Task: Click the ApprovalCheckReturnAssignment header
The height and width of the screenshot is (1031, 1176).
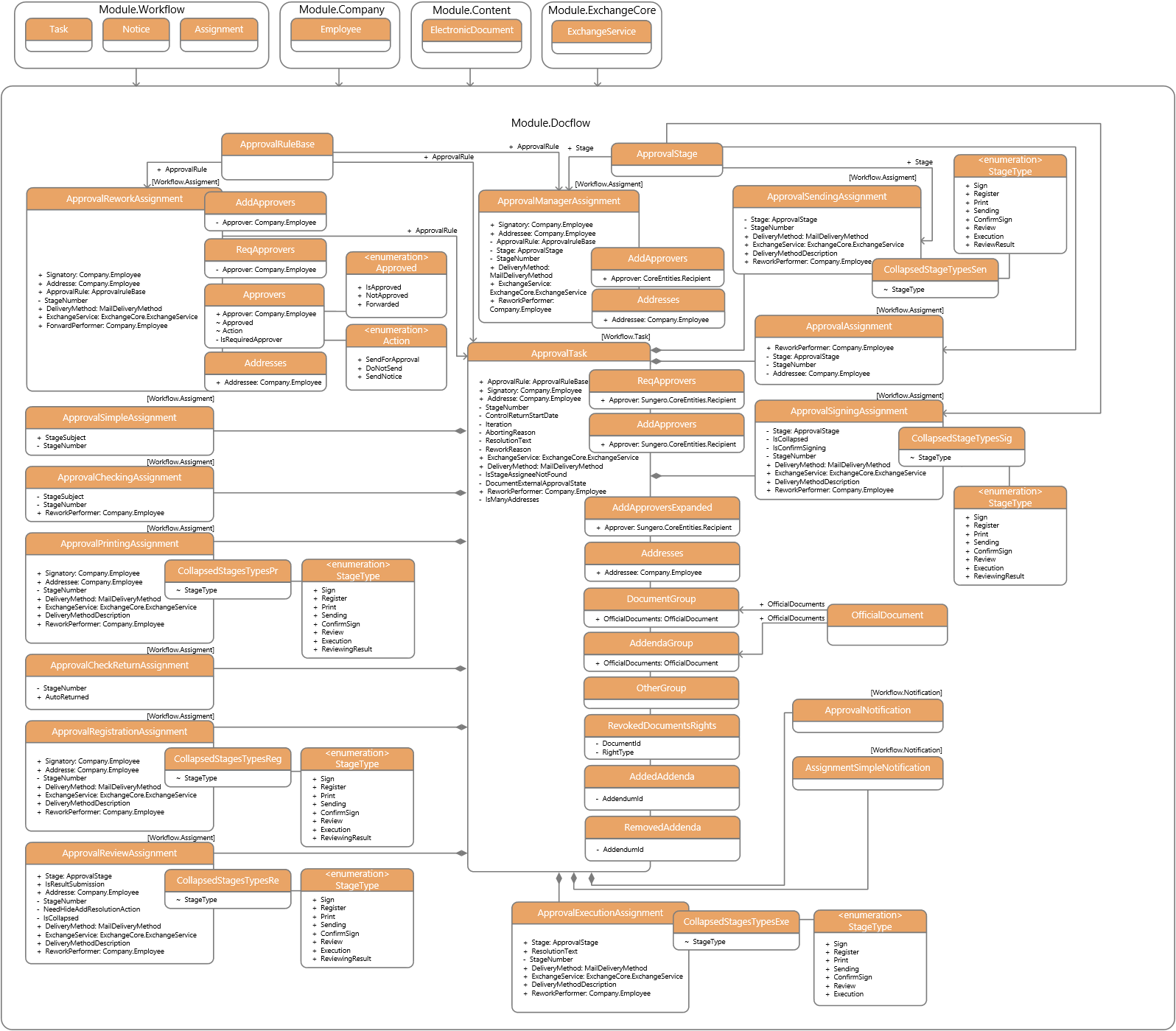Action: [x=119, y=665]
